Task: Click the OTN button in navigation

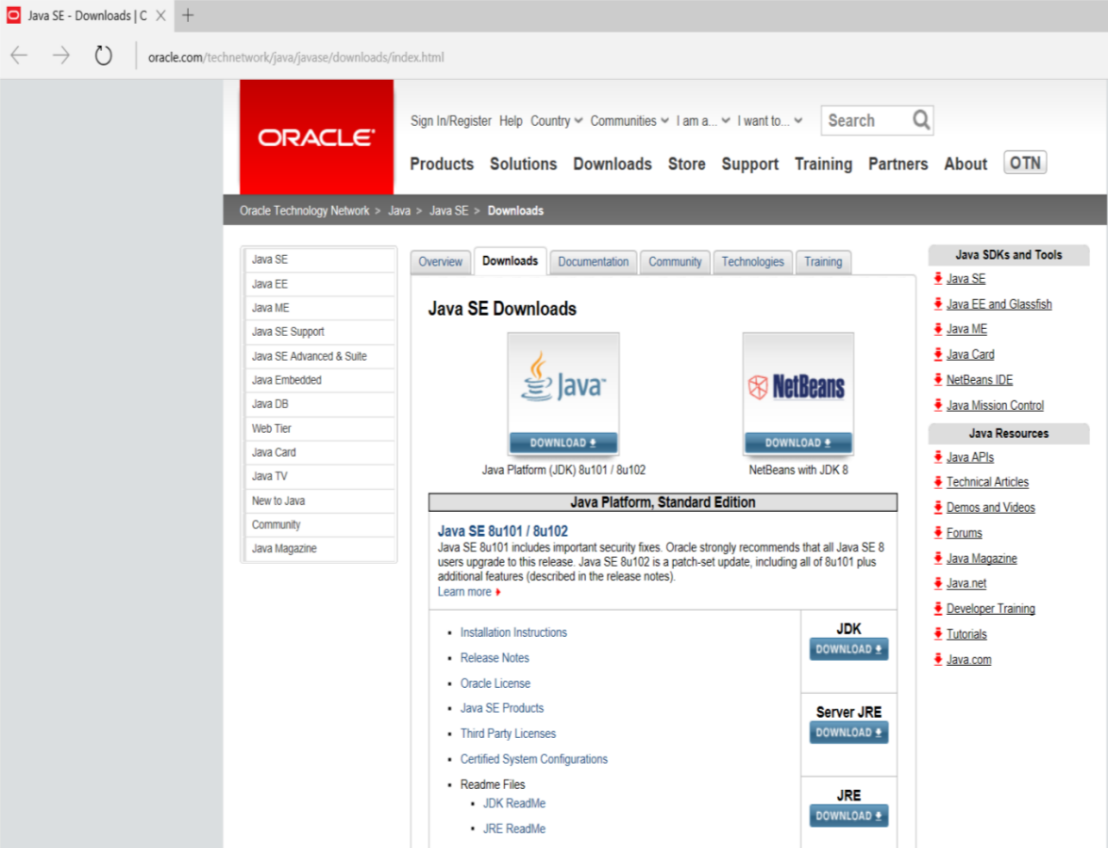Action: point(1025,163)
